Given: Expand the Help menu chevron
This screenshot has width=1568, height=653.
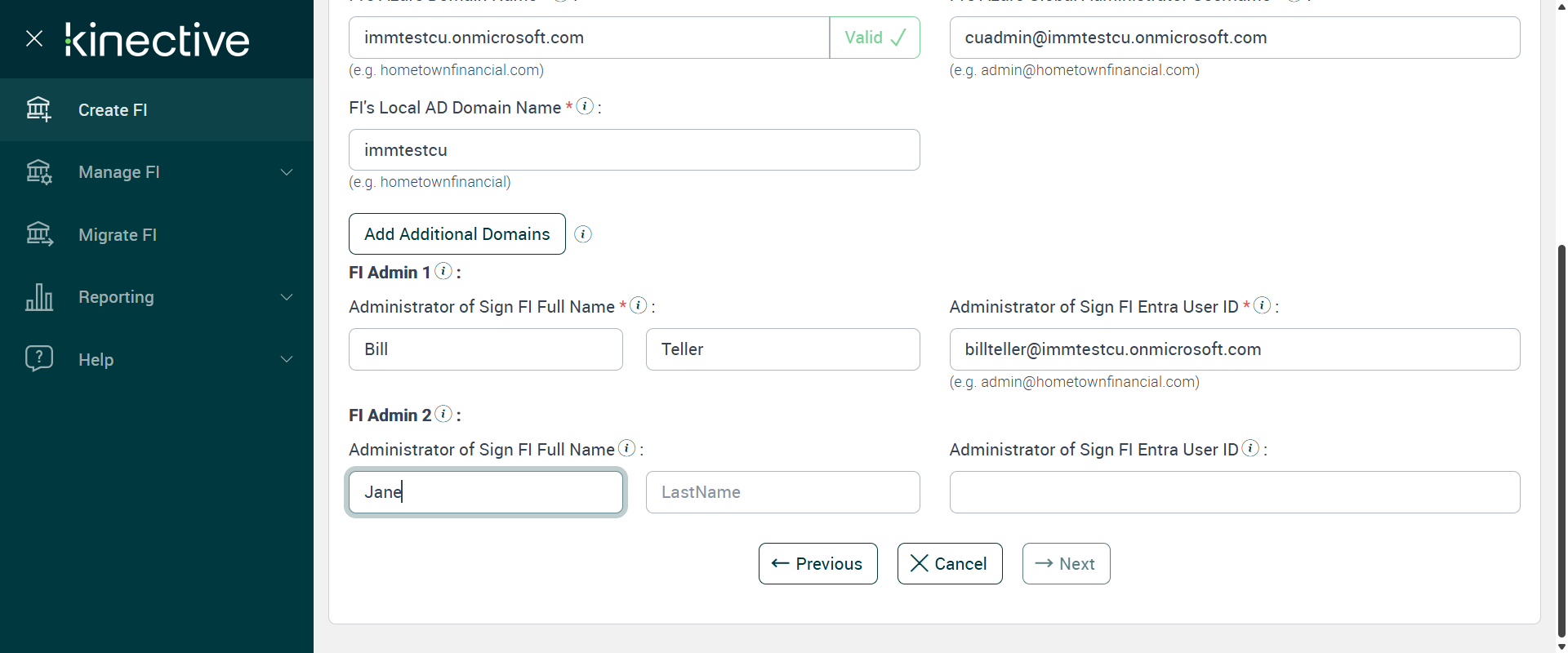Looking at the screenshot, I should (287, 359).
